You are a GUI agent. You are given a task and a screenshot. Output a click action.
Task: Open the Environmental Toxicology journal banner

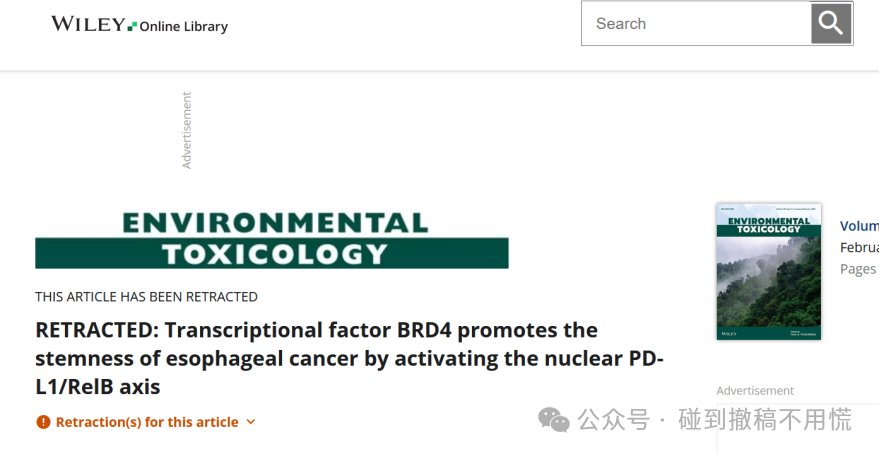point(272,240)
